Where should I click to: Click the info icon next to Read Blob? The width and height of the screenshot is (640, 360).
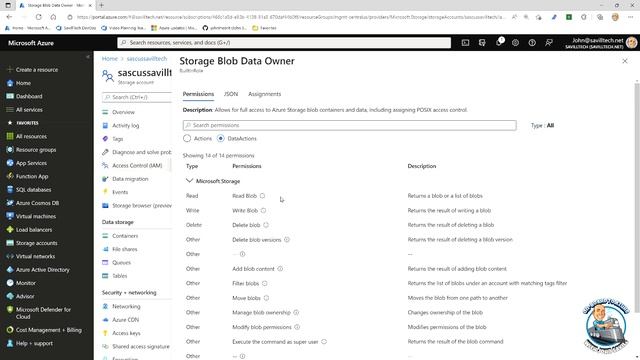pos(262,196)
